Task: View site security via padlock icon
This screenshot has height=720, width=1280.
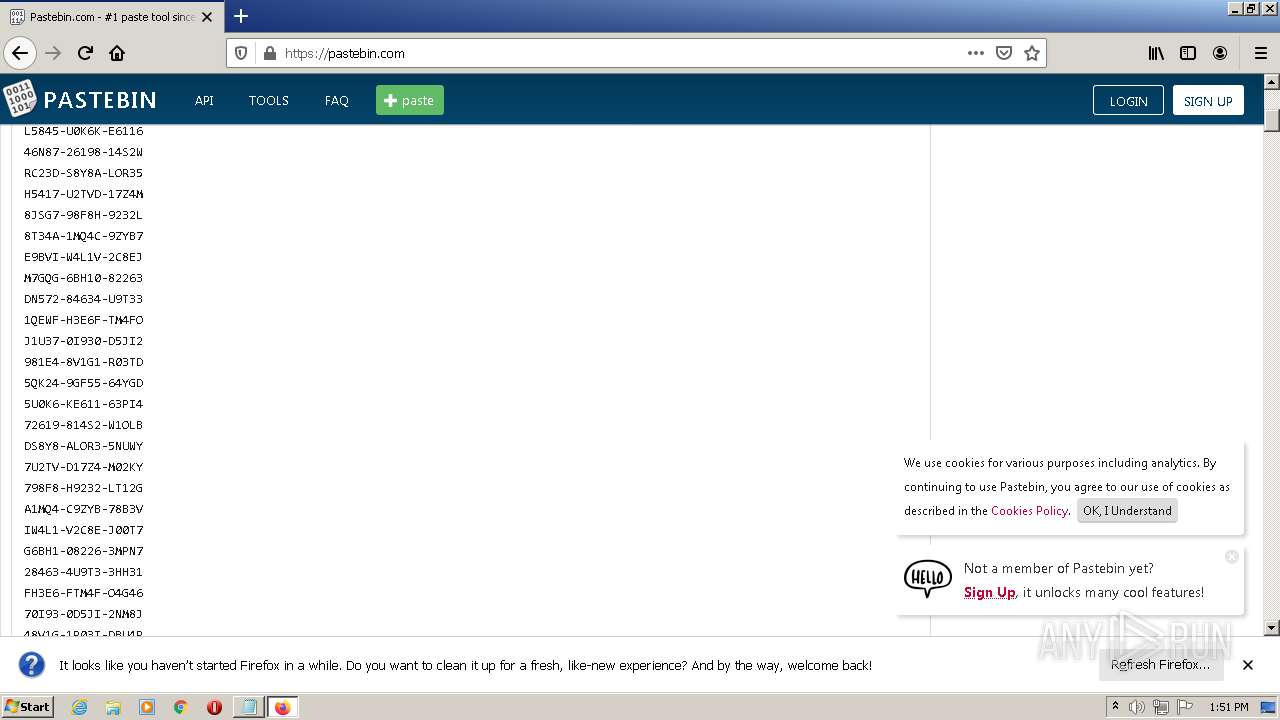Action: [269, 53]
